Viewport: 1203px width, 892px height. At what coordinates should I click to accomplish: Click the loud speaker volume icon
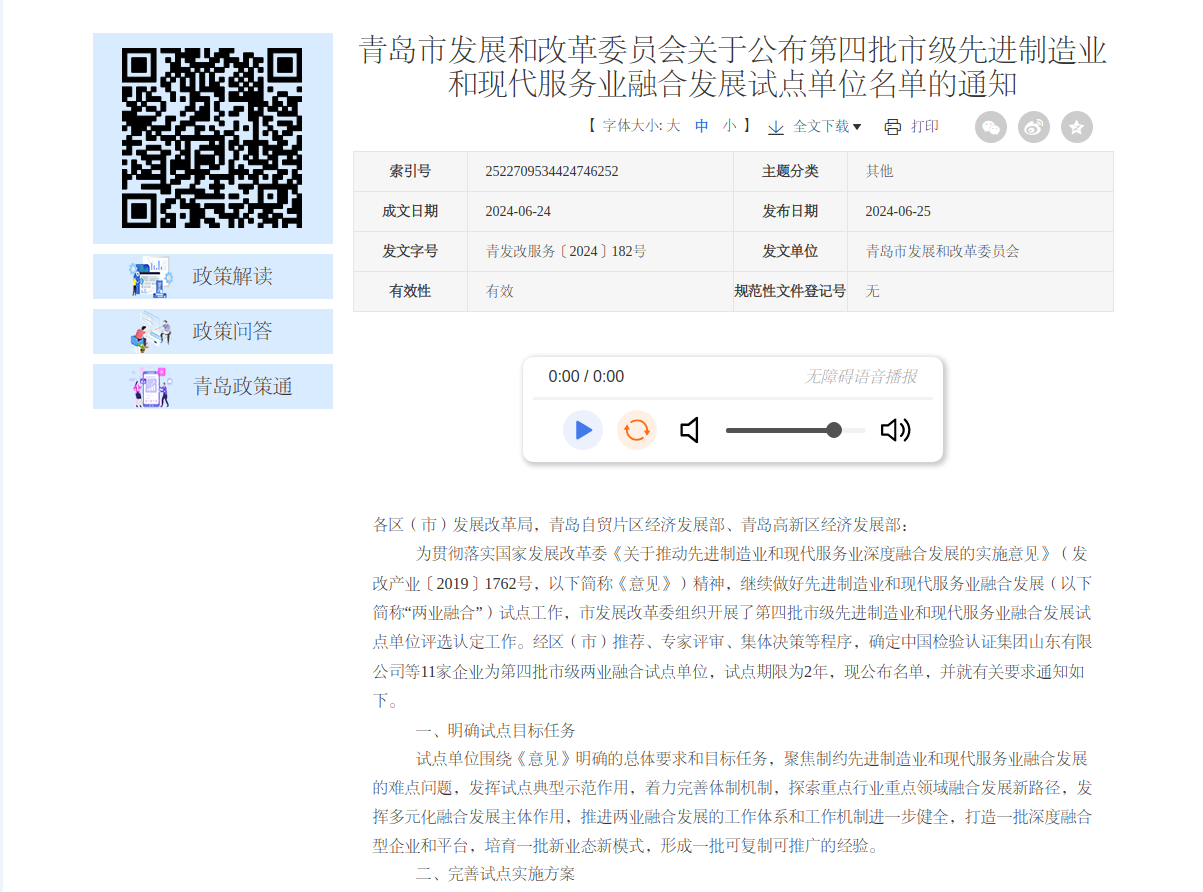point(895,430)
